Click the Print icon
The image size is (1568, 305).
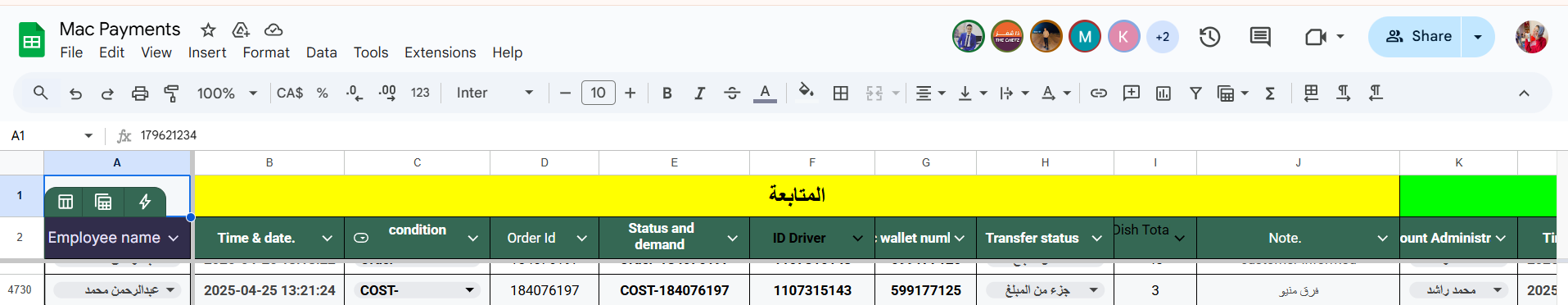140,93
